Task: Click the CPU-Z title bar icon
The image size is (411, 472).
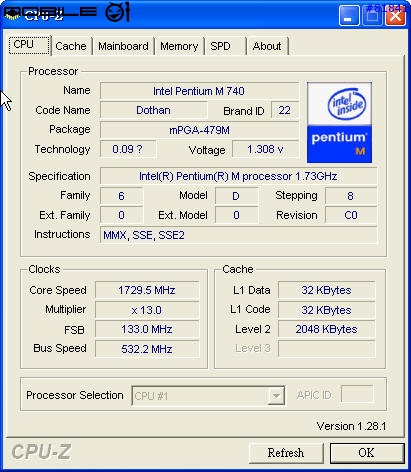Action: tap(12, 14)
